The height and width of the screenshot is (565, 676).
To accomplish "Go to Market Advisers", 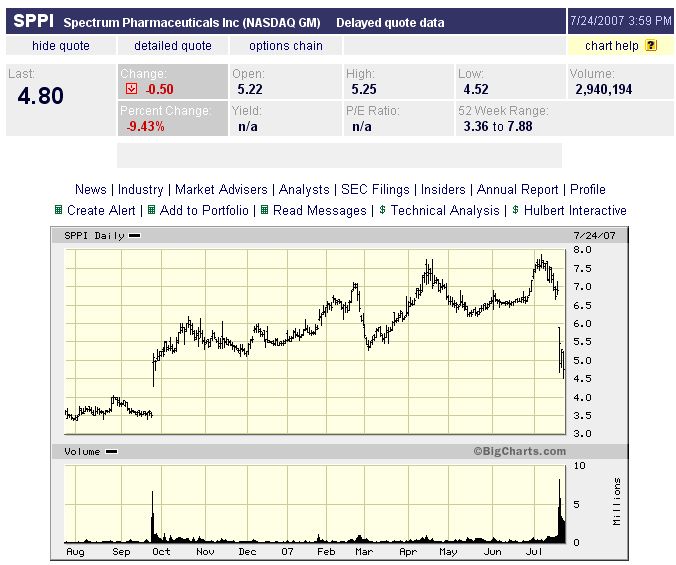I will (221, 189).
